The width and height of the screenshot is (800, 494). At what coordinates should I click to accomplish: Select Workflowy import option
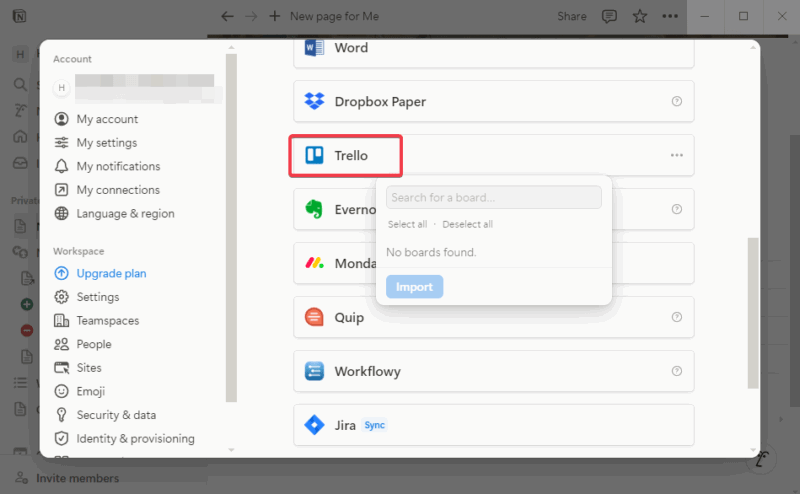point(493,371)
